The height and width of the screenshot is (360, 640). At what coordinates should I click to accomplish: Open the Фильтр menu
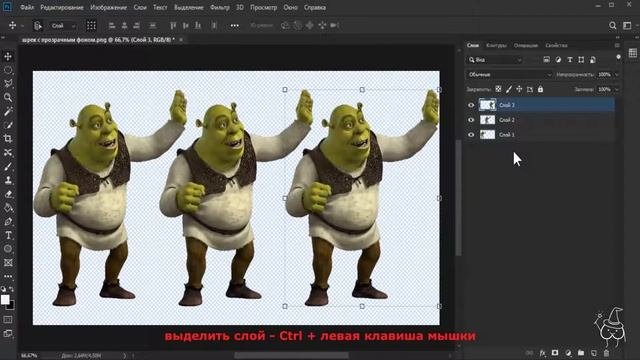click(220, 7)
